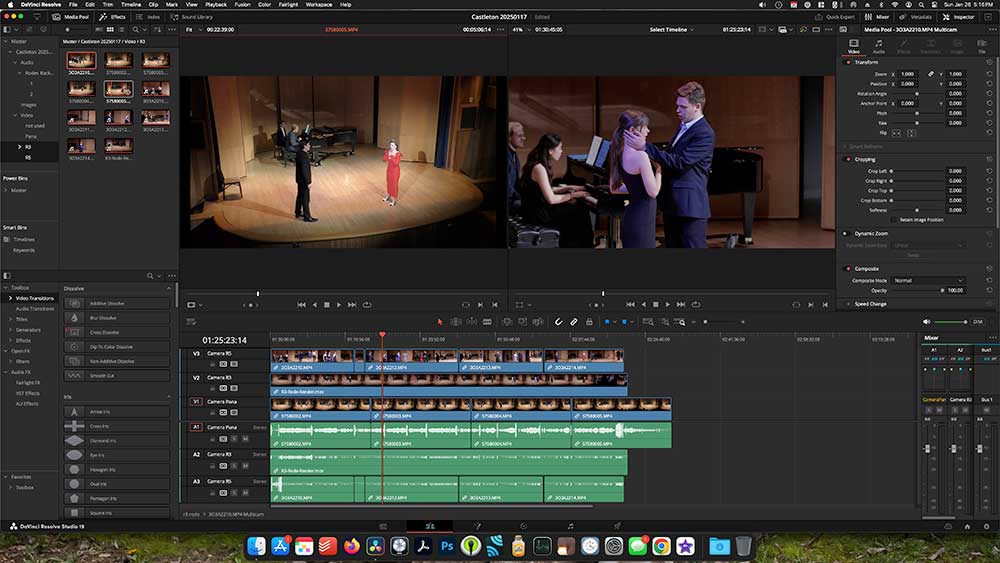The width and height of the screenshot is (1000, 563).
Task: Open the Playback menu
Action: pyautogui.click(x=216, y=4)
